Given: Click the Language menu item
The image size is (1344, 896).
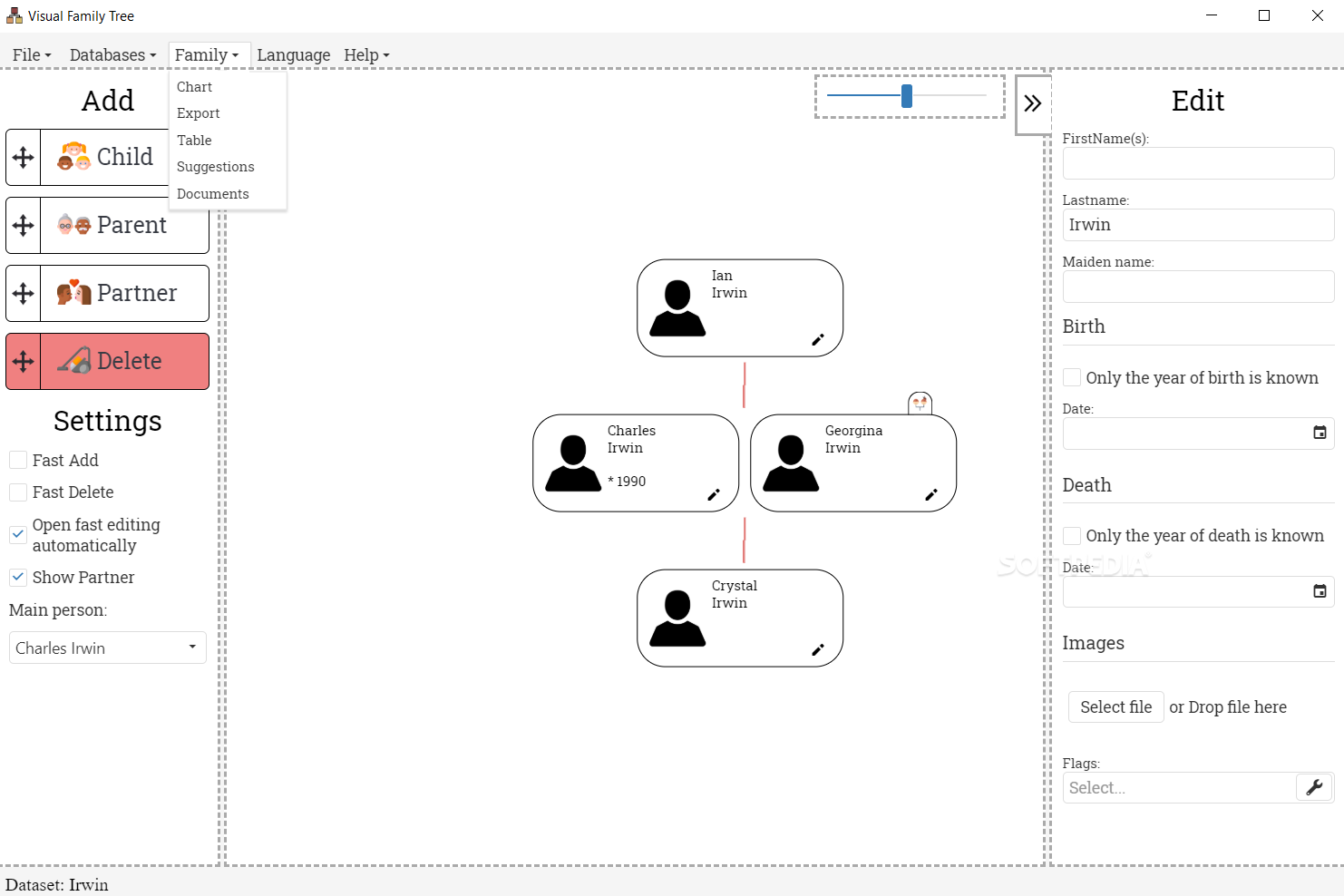Looking at the screenshot, I should [293, 54].
